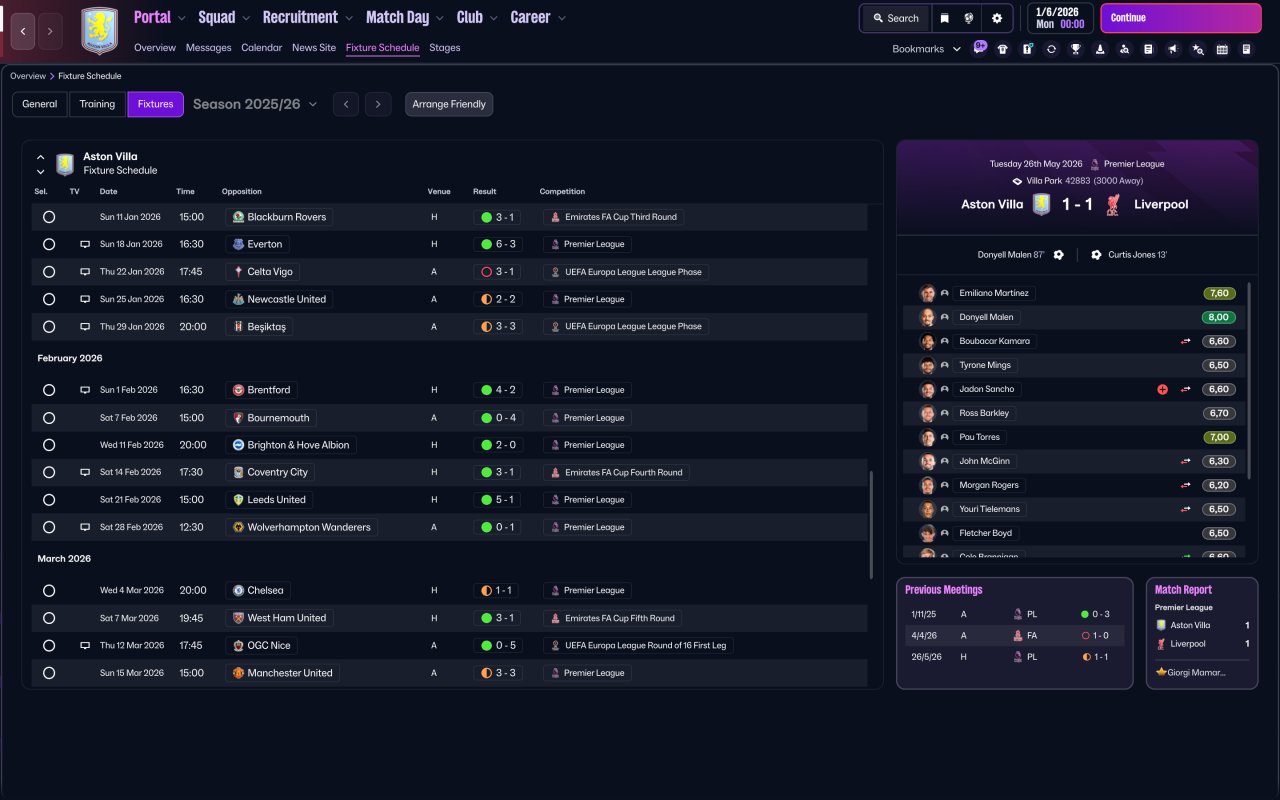This screenshot has height=800, width=1280.
Task: Go to previous season with left arrow
Action: [346, 104]
